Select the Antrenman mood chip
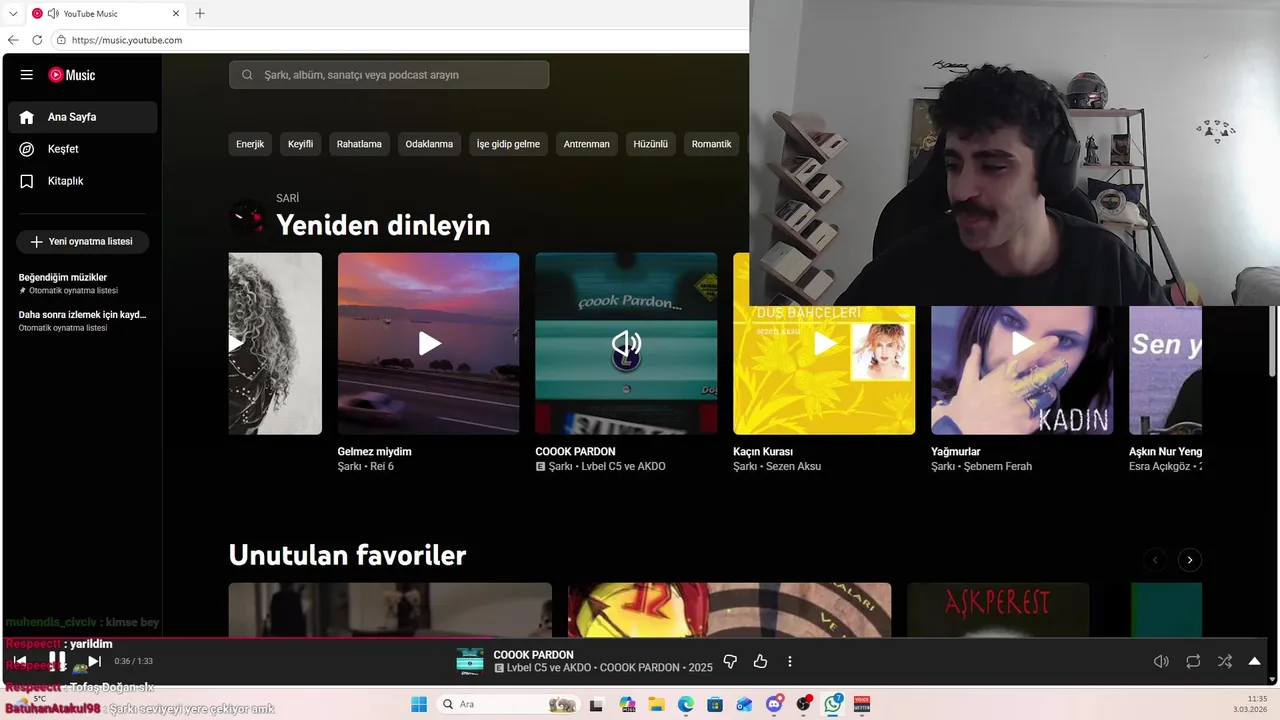1280x720 pixels. (586, 144)
